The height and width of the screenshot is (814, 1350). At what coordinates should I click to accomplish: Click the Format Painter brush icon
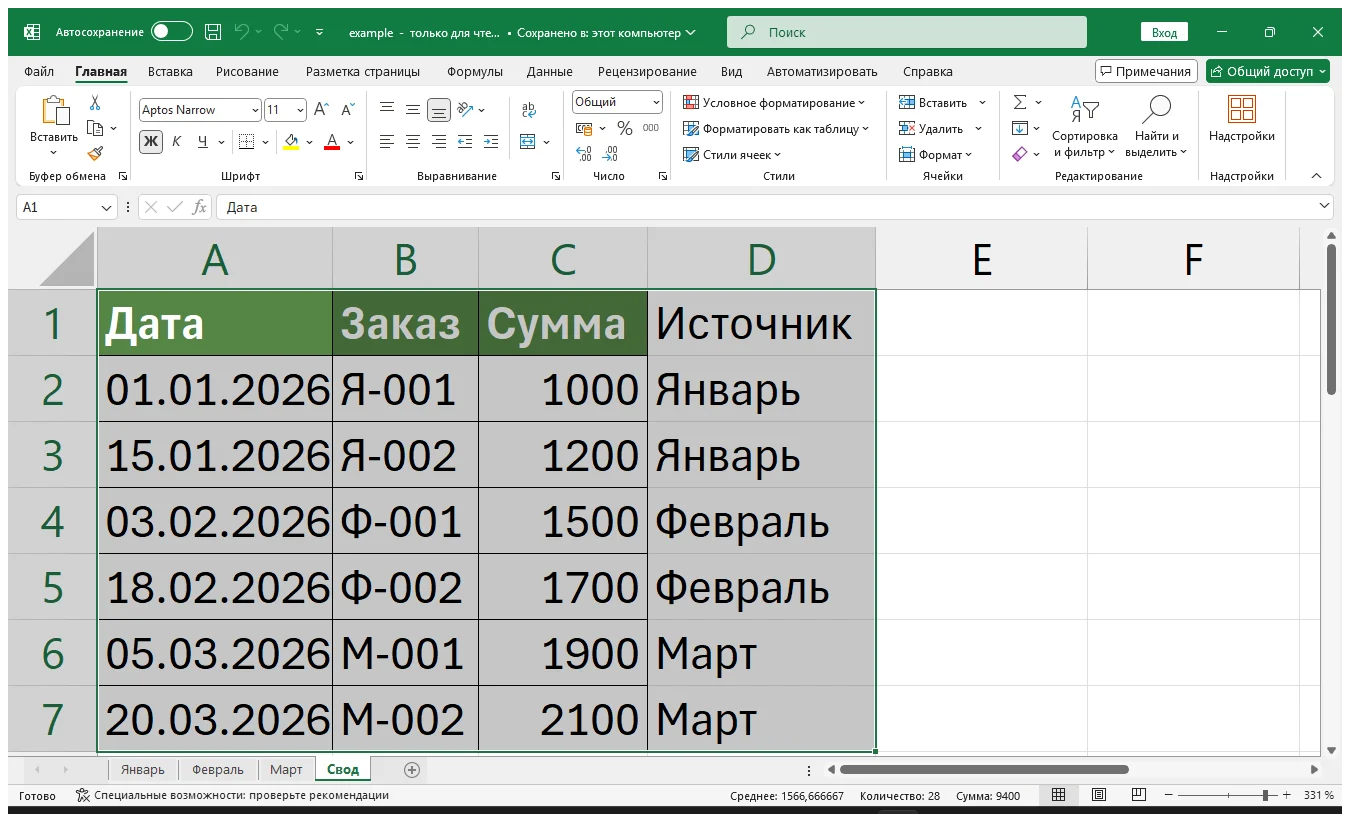(x=95, y=153)
